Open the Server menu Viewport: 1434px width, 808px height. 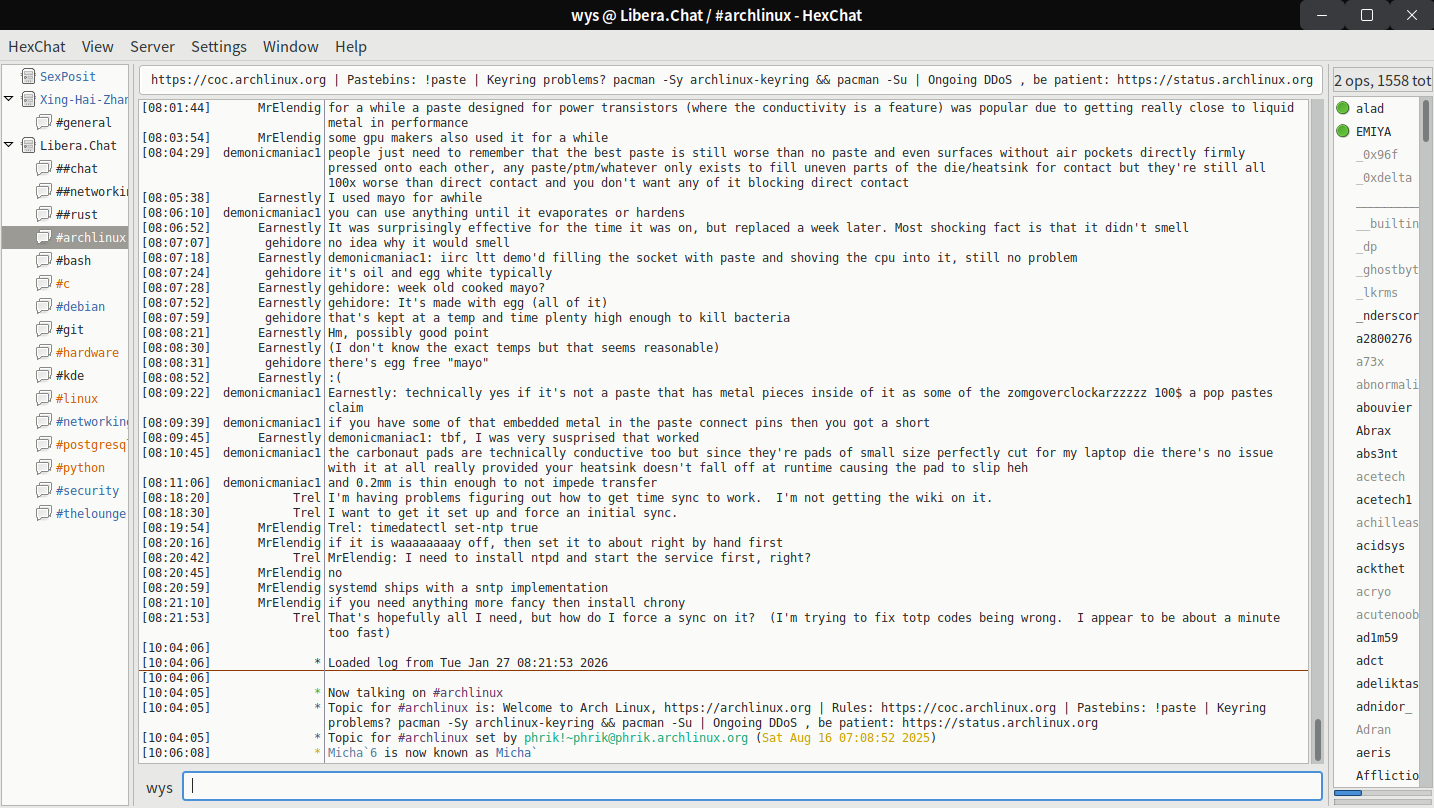click(x=152, y=46)
